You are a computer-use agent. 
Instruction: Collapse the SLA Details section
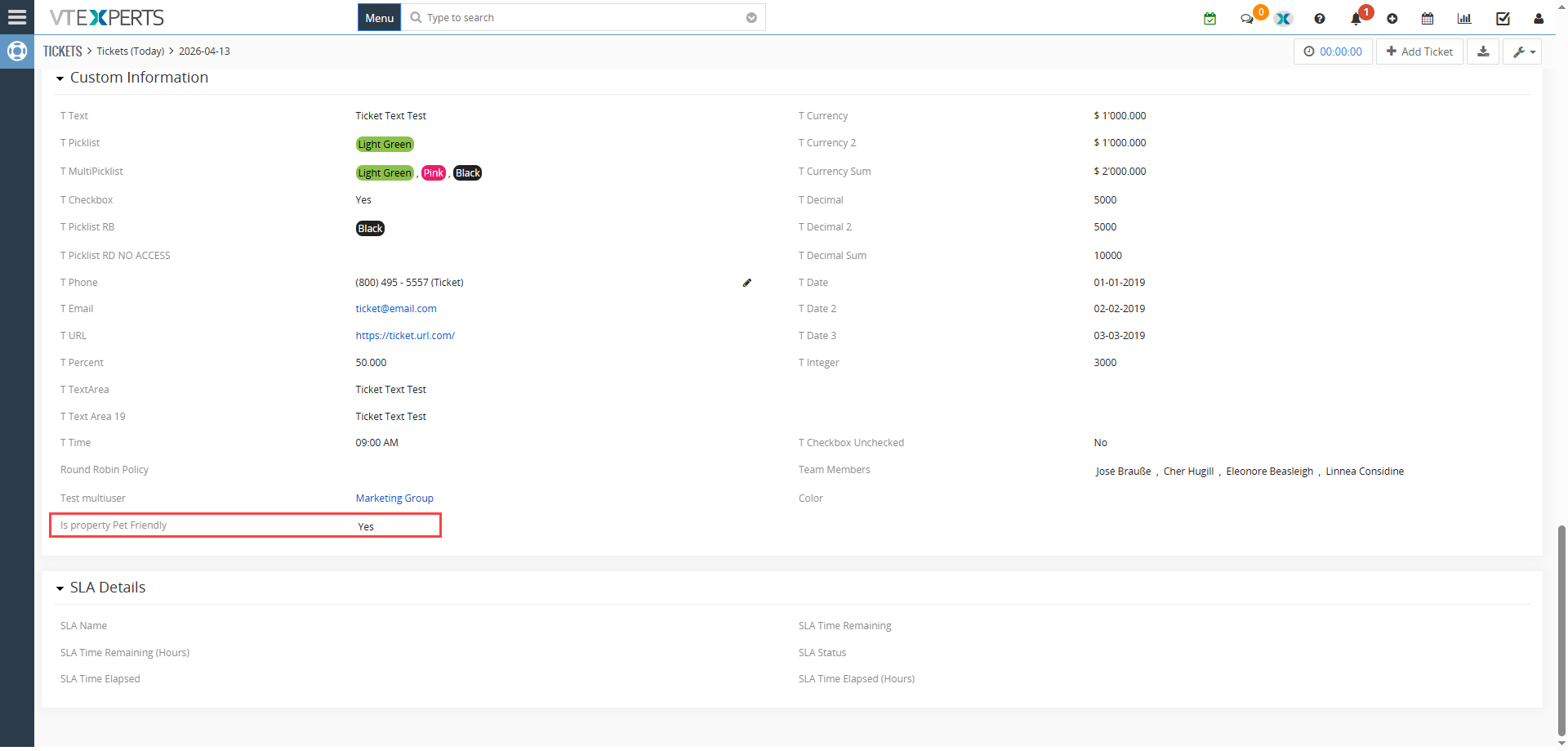(x=60, y=588)
